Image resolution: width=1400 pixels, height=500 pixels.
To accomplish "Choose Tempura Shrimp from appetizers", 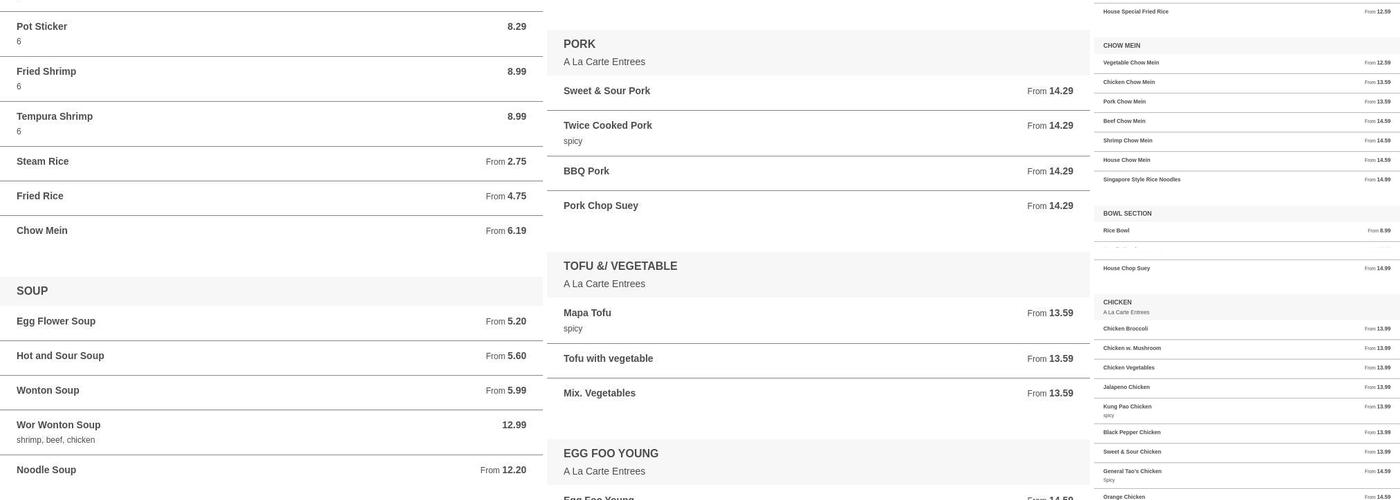I will click(x=271, y=124).
